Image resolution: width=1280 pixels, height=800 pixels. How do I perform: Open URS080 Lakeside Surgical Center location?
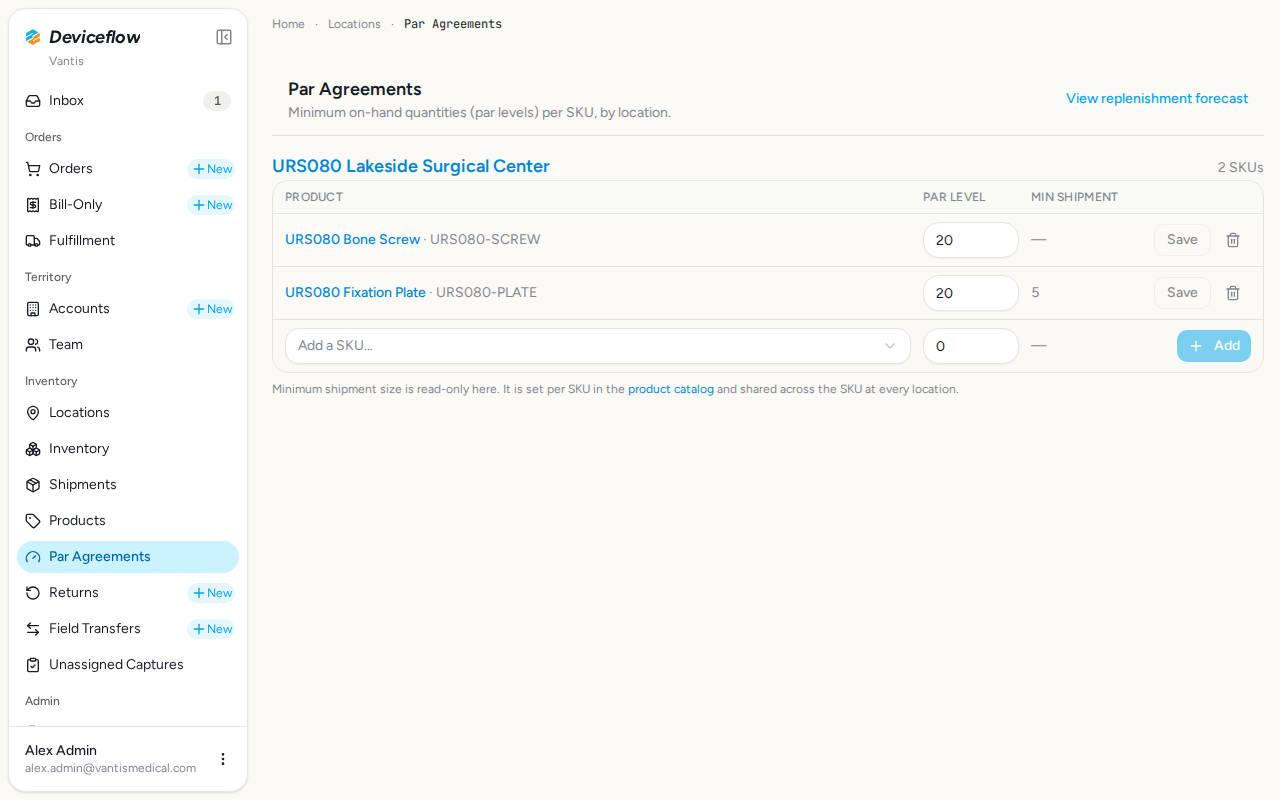click(411, 166)
